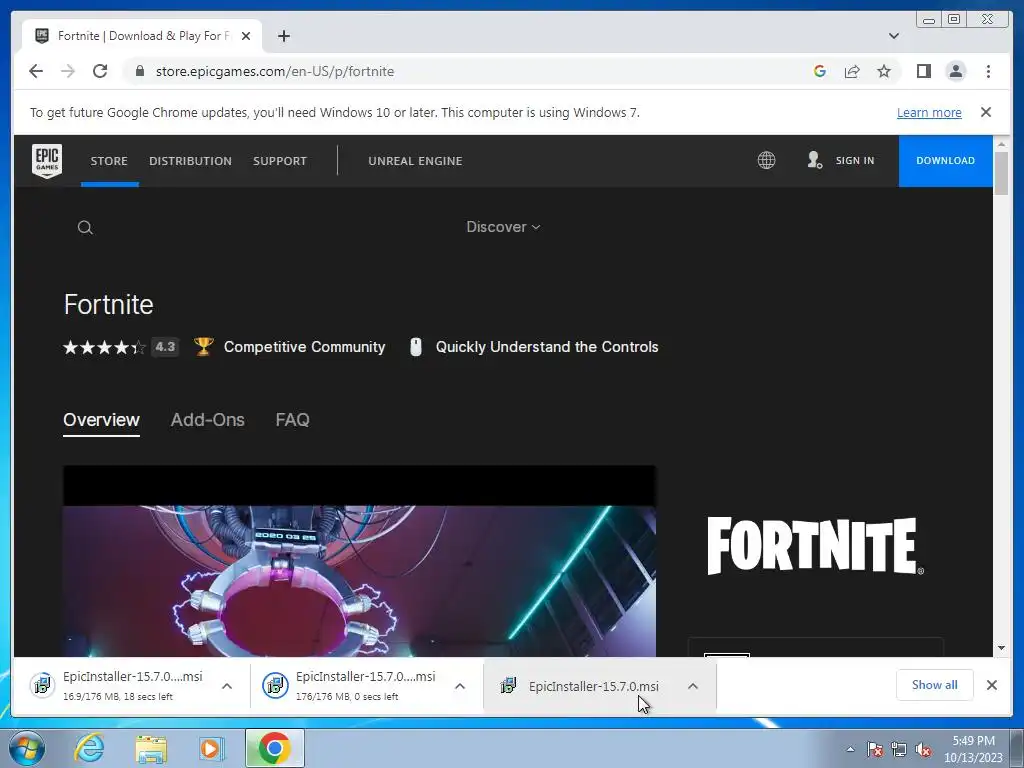Click the Sign In user icon
Image resolution: width=1024 pixels, height=768 pixels.
pos(814,160)
